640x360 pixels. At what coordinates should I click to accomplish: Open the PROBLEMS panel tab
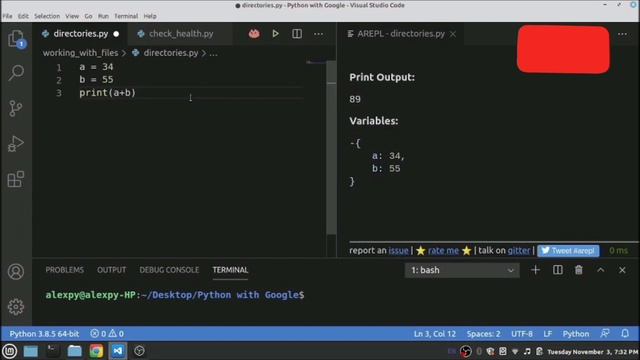(64, 270)
